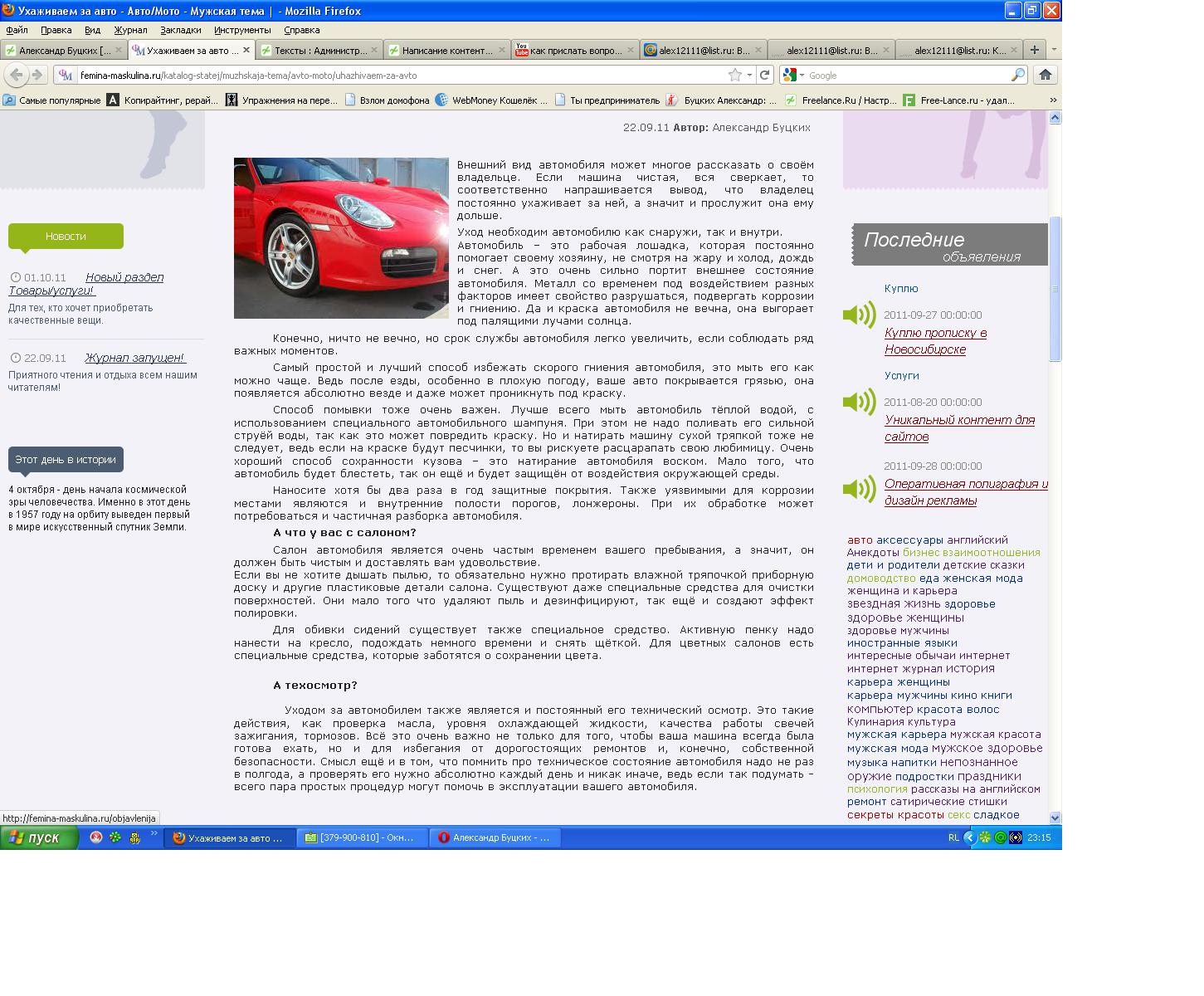Open the 'Куплю прописку в Новосибирске' ad
Screen dimensions: 1204x996
[935, 341]
